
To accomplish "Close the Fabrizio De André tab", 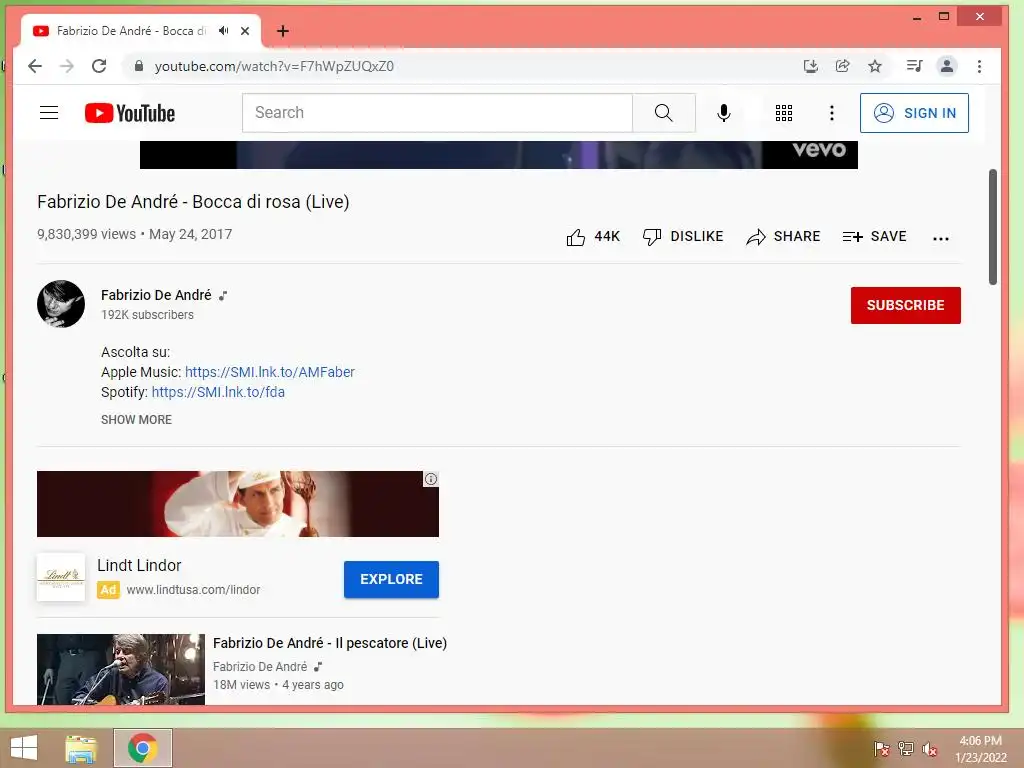I will tap(245, 31).
